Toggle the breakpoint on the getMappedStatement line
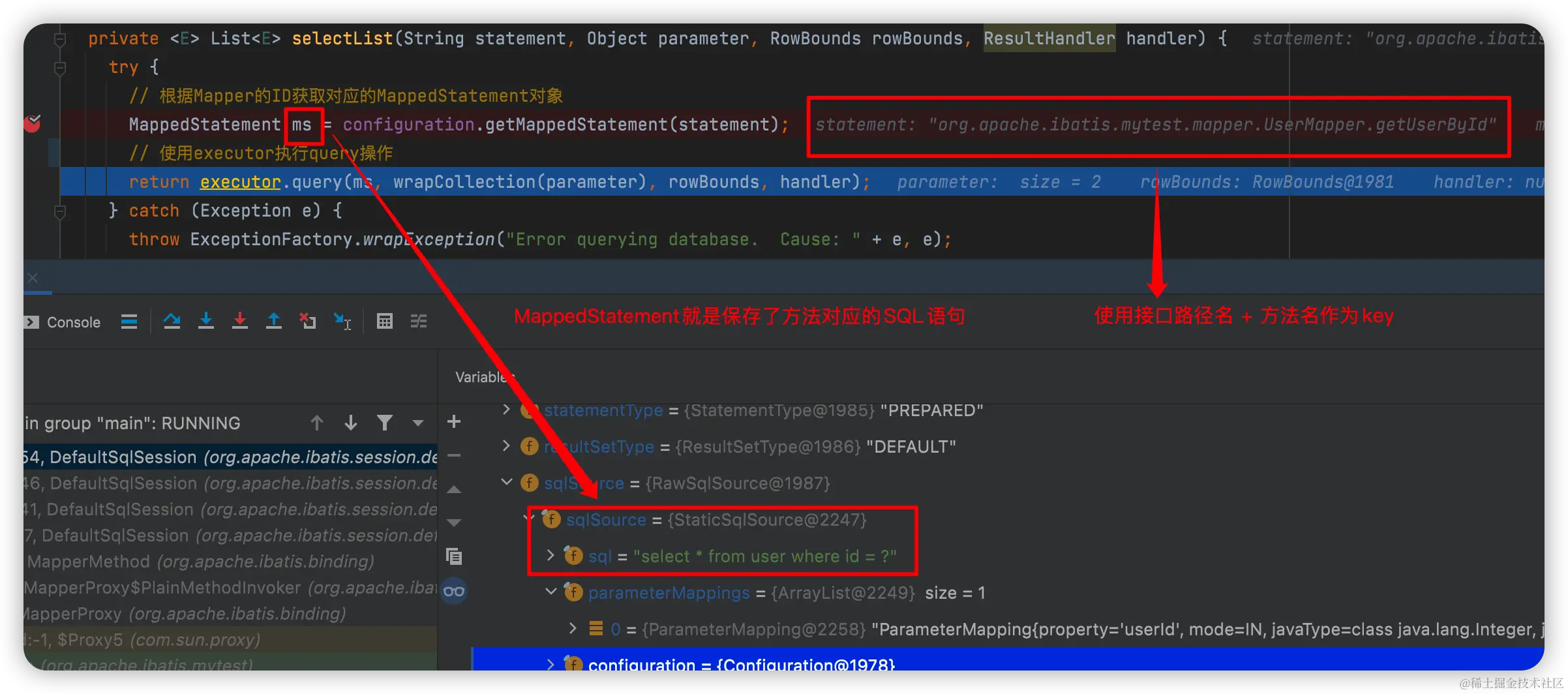Viewport: 1568px width, 694px height. pos(32,123)
